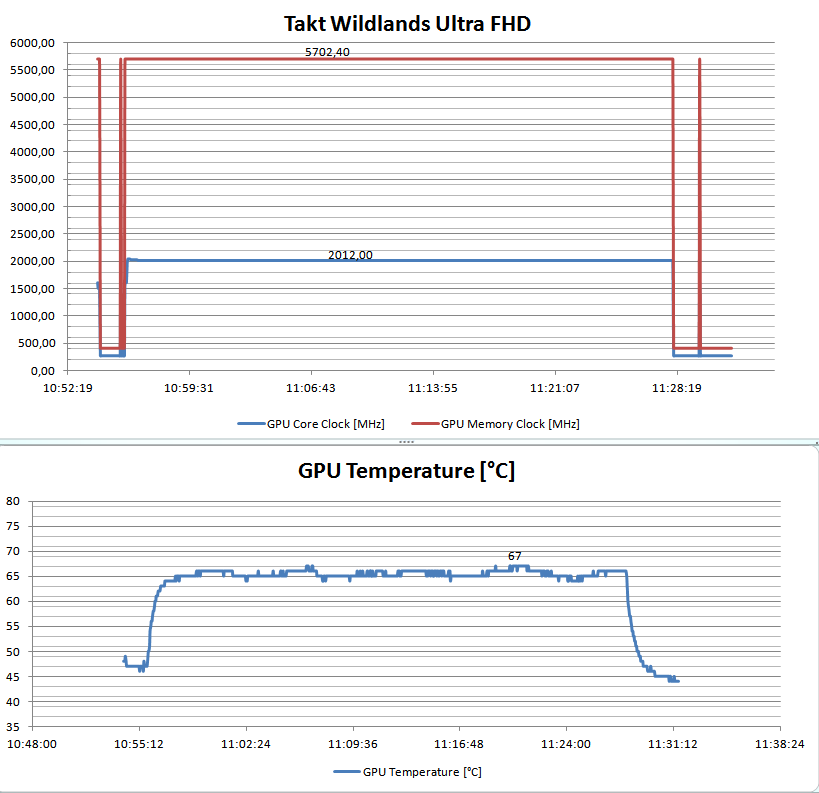Image resolution: width=819 pixels, height=793 pixels.
Task: Click the 50 temperature axis label
Action: point(13,652)
